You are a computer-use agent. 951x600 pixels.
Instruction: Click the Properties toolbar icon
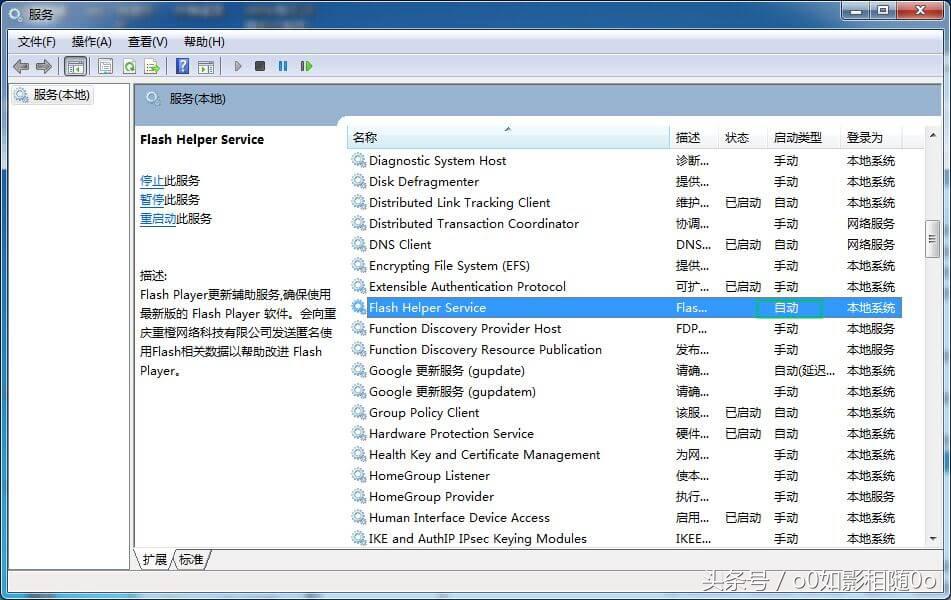pos(105,66)
